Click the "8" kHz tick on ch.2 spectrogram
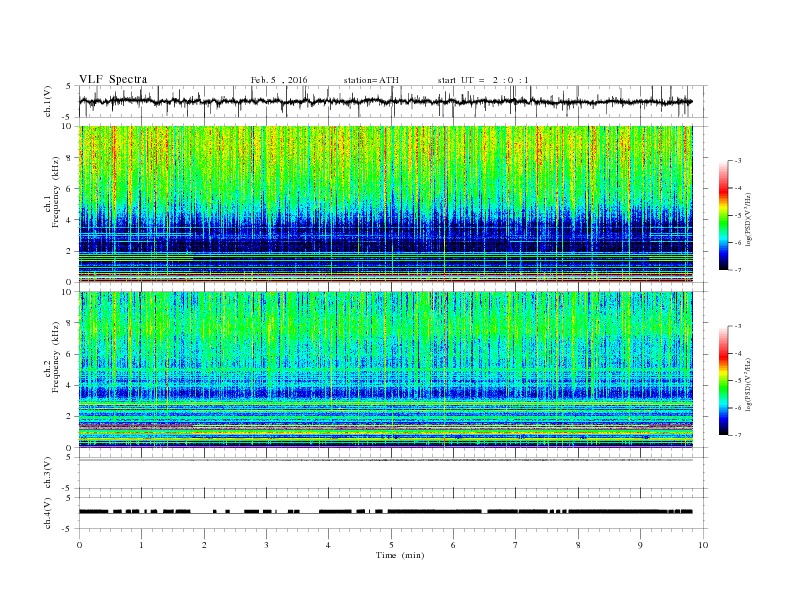The width and height of the screenshot is (792, 612). pyautogui.click(x=70, y=323)
